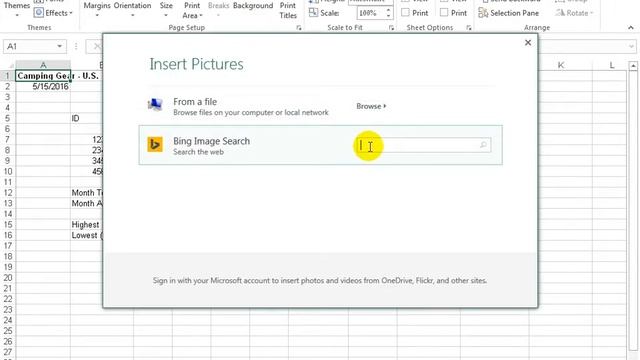Open the Name Box dropdown arrow
640x360 pixels.
(x=60, y=46)
